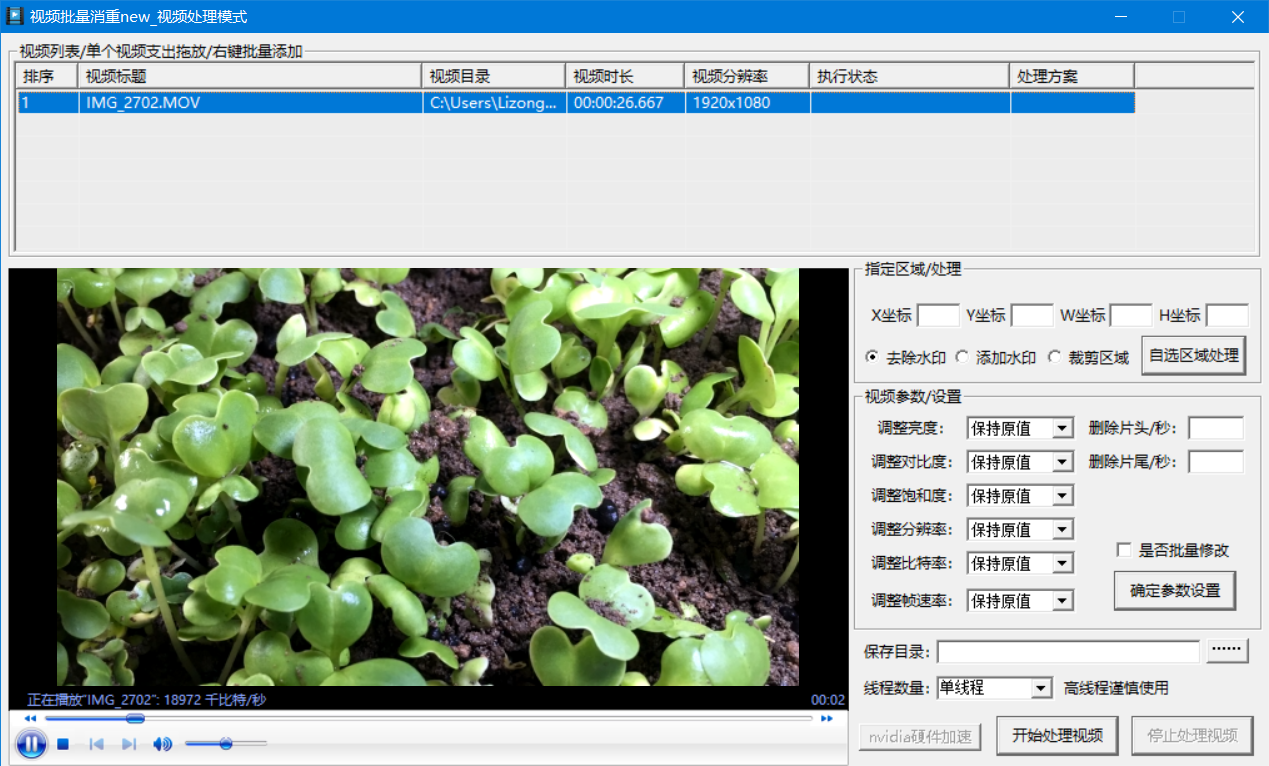Screen dimensions: 1269x766
Task: Click the 确定参数设置 button
Action: pos(1175,590)
